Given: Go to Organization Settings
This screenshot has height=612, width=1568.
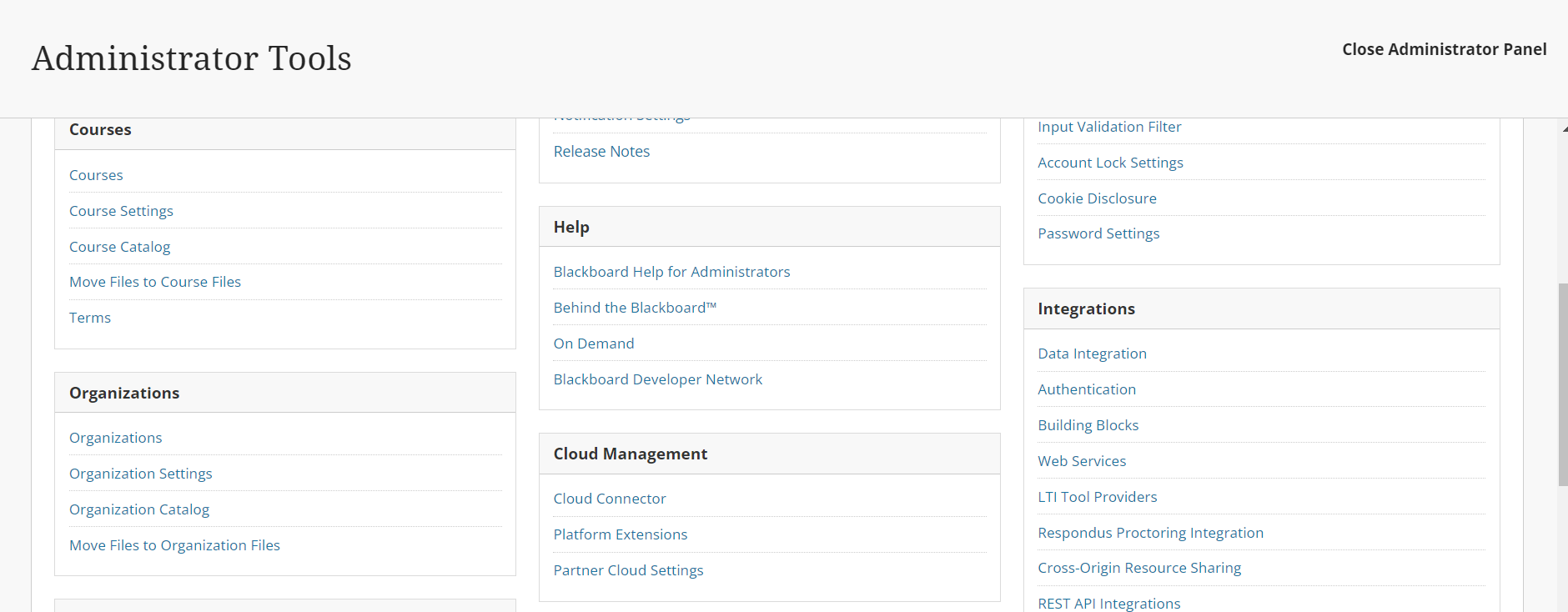Looking at the screenshot, I should 140,474.
